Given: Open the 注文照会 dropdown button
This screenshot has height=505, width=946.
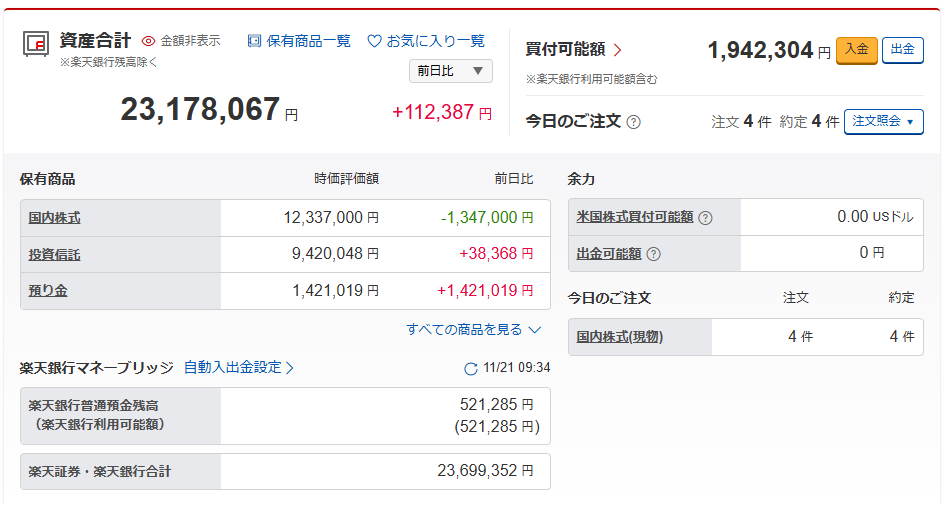Looking at the screenshot, I should pos(883,121).
